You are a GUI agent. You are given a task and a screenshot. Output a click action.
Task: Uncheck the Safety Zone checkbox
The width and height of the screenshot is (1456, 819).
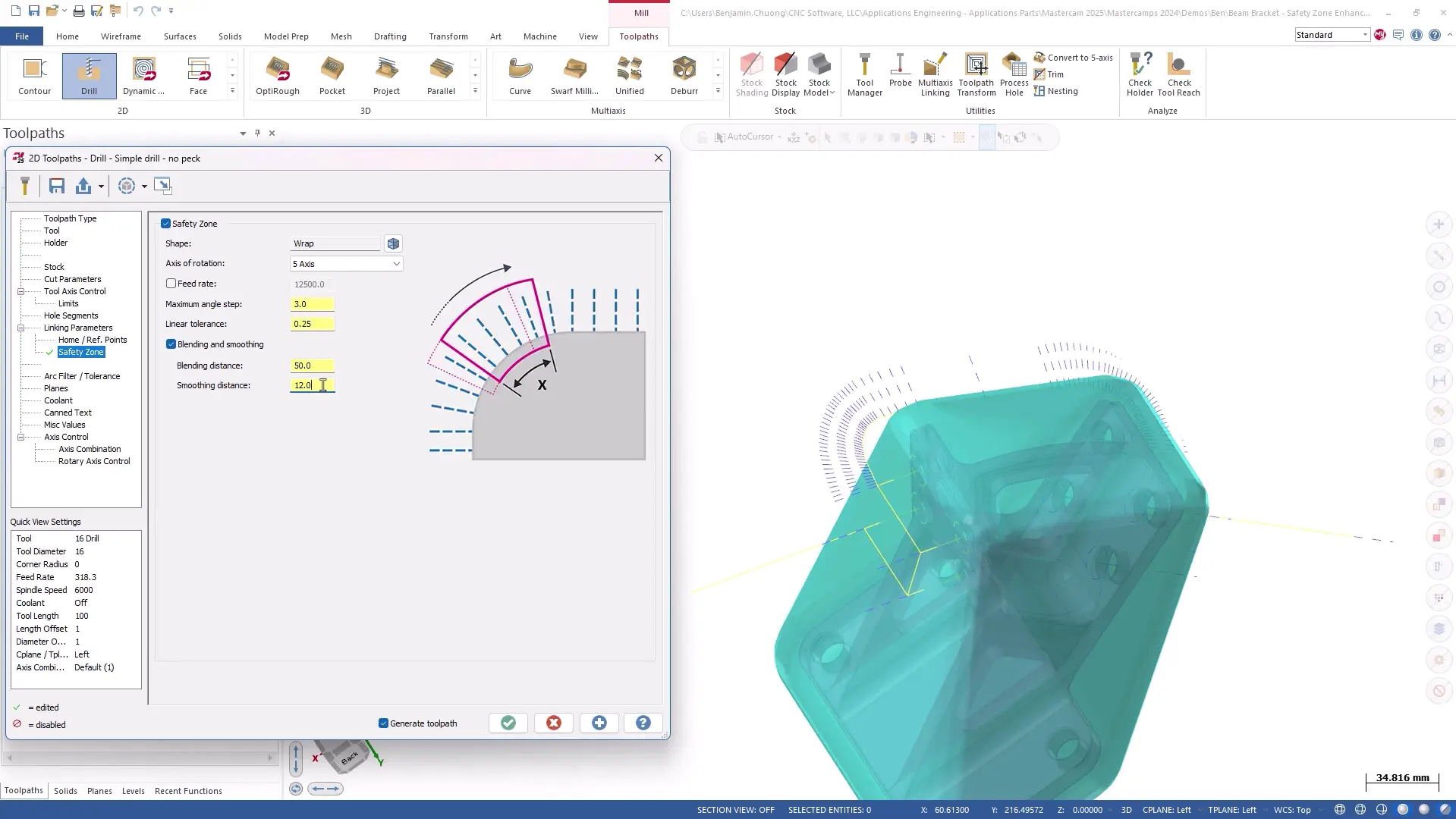click(x=165, y=224)
